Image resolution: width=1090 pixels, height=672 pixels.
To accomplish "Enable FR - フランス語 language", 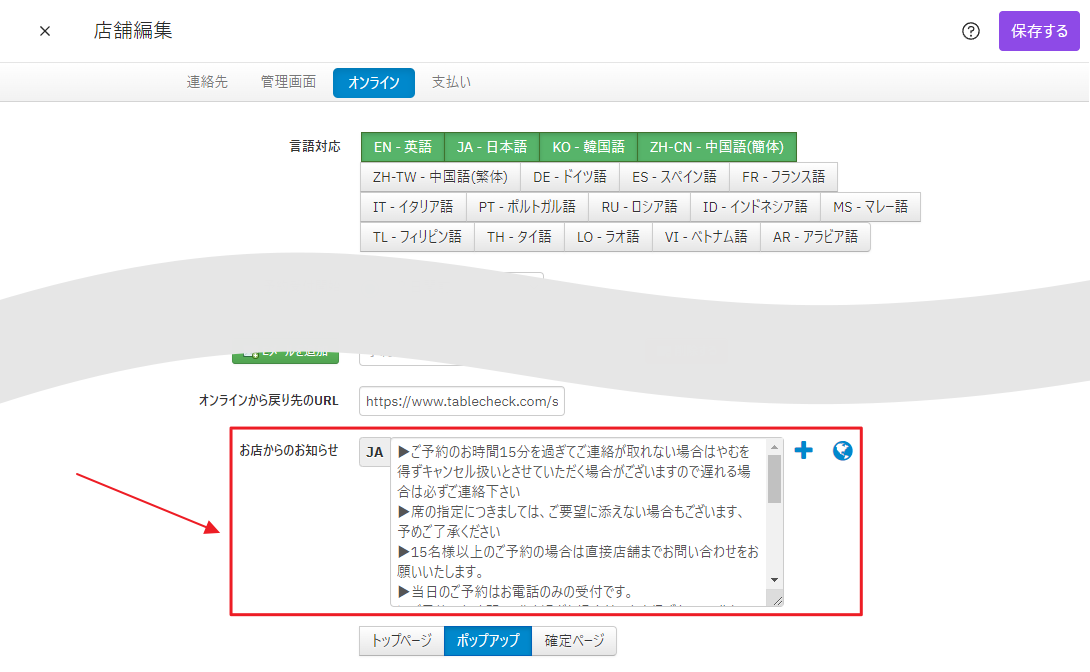I will point(783,177).
